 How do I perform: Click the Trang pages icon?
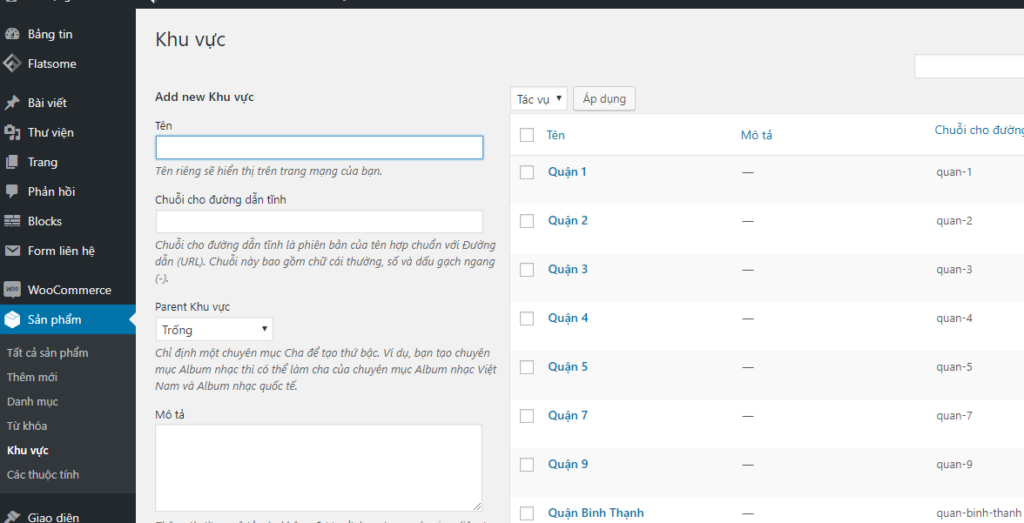12,162
